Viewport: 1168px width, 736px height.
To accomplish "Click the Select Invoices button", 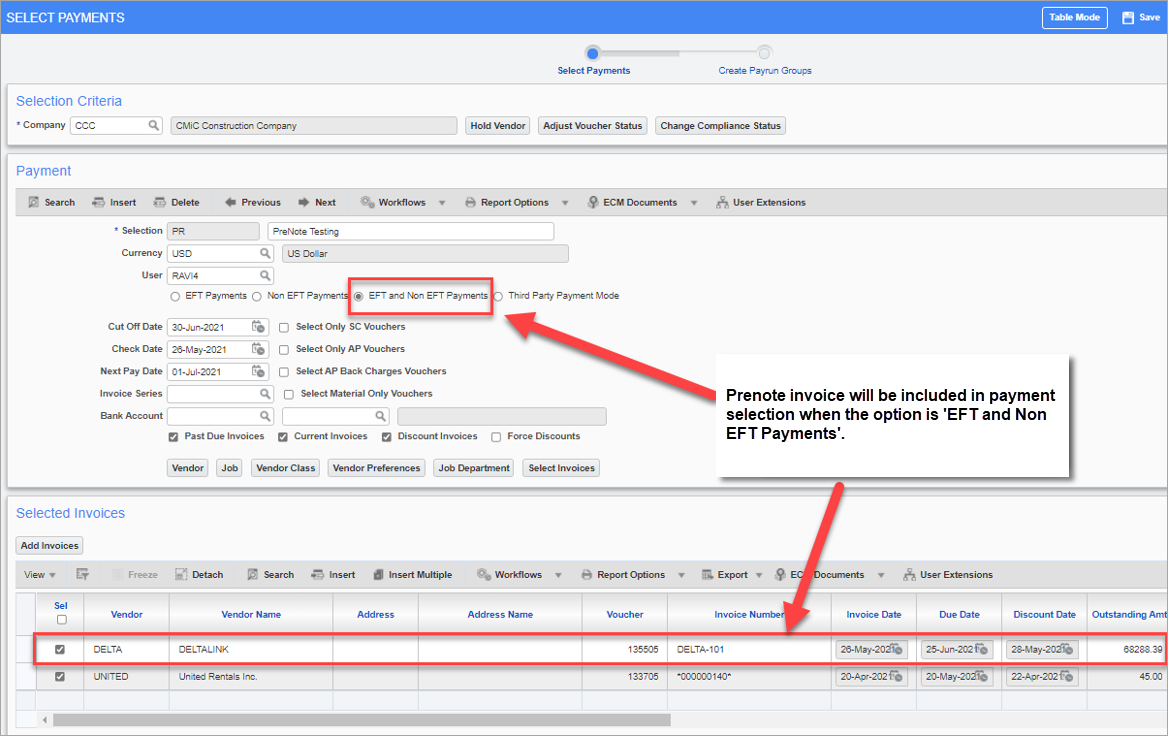I will tap(562, 468).
